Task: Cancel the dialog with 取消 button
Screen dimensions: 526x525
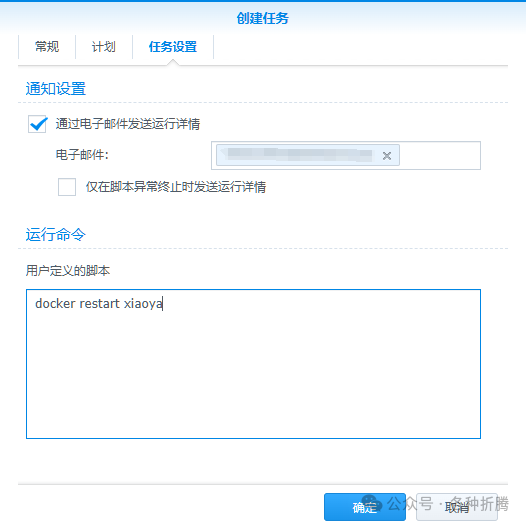Action: pos(457,507)
